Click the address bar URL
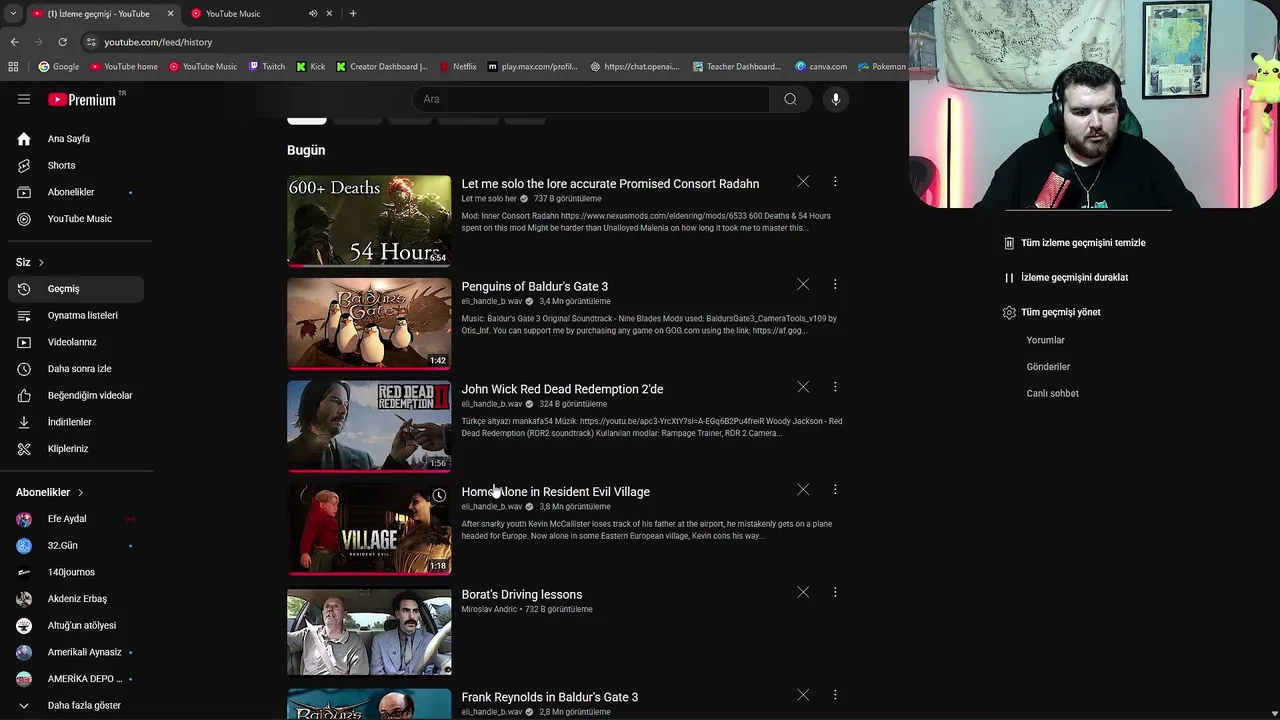Image resolution: width=1280 pixels, height=720 pixels. coord(158,42)
